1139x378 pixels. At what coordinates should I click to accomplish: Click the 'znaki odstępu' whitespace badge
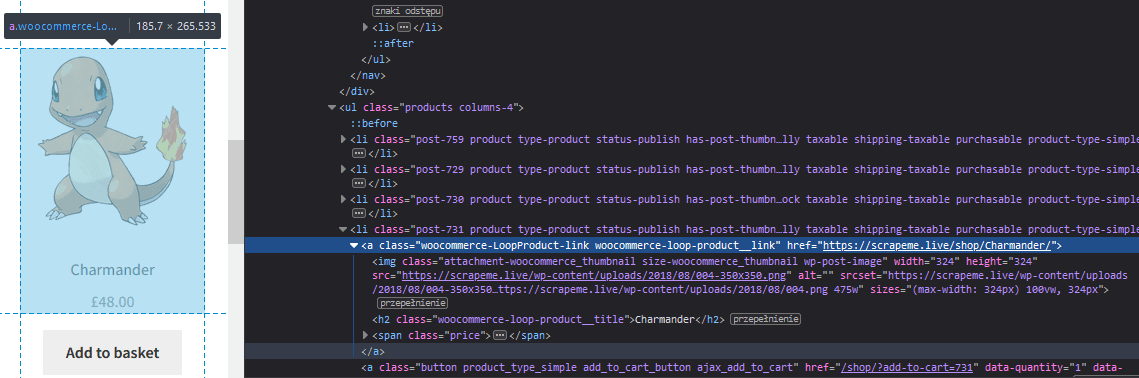pyautogui.click(x=408, y=12)
